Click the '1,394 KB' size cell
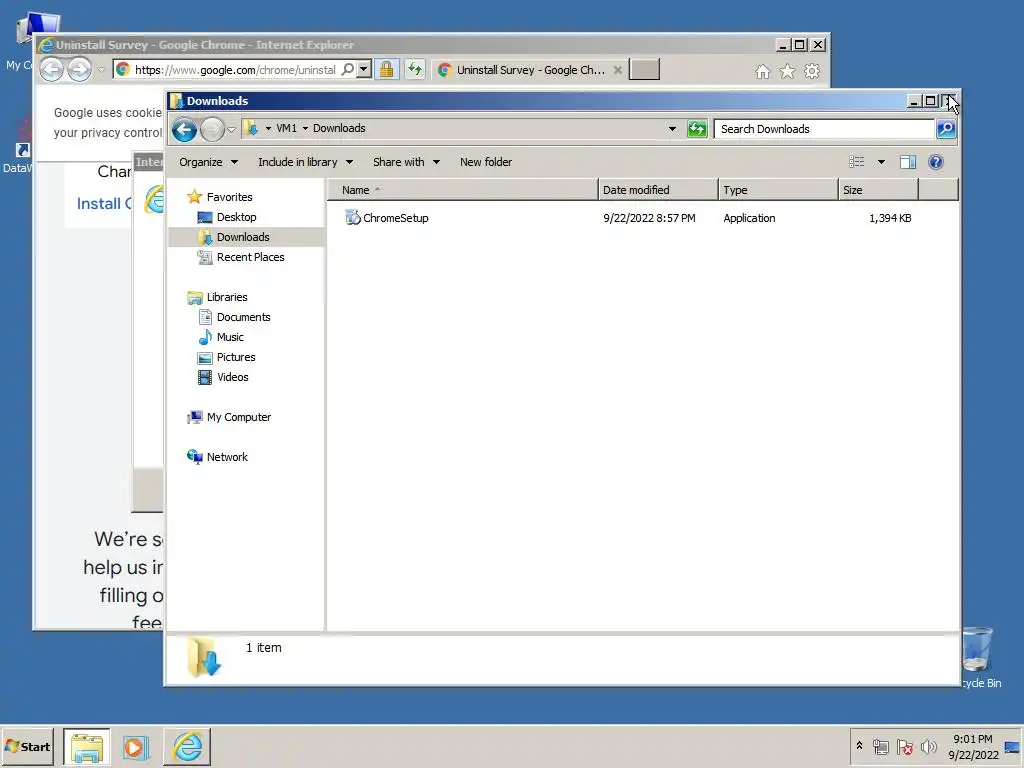The width and height of the screenshot is (1024, 768). coord(889,218)
